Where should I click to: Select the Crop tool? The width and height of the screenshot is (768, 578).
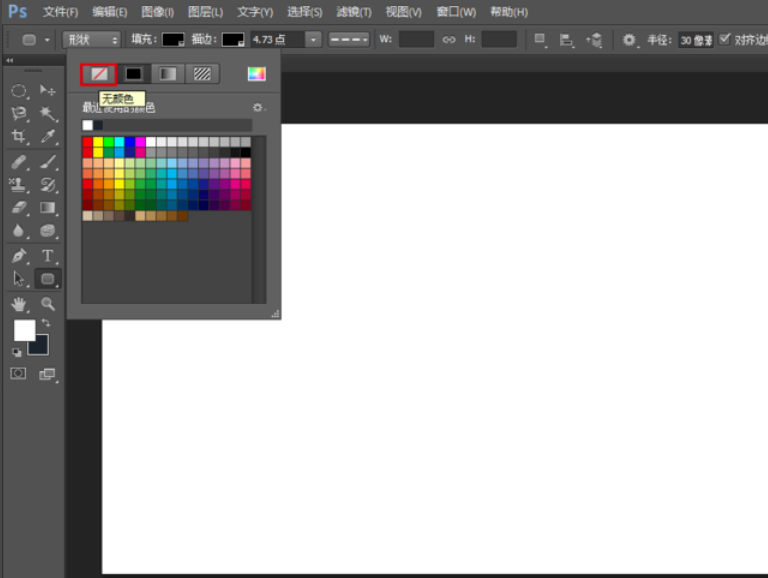tap(19, 136)
